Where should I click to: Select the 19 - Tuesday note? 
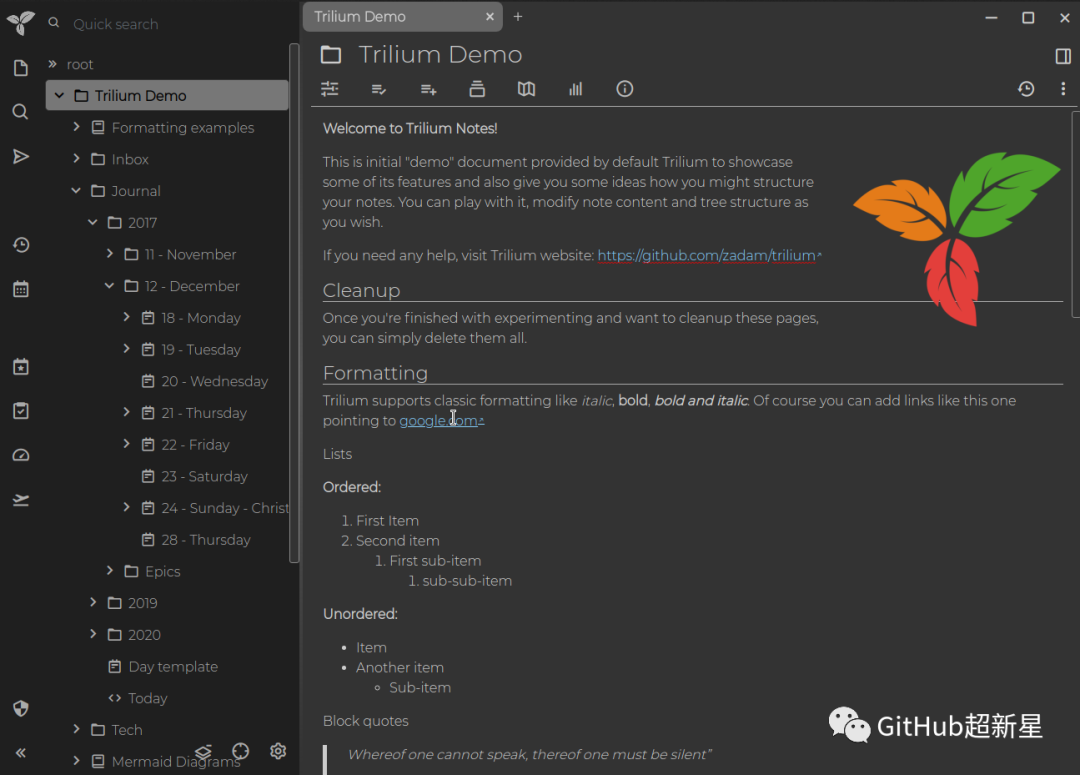pyautogui.click(x=200, y=349)
